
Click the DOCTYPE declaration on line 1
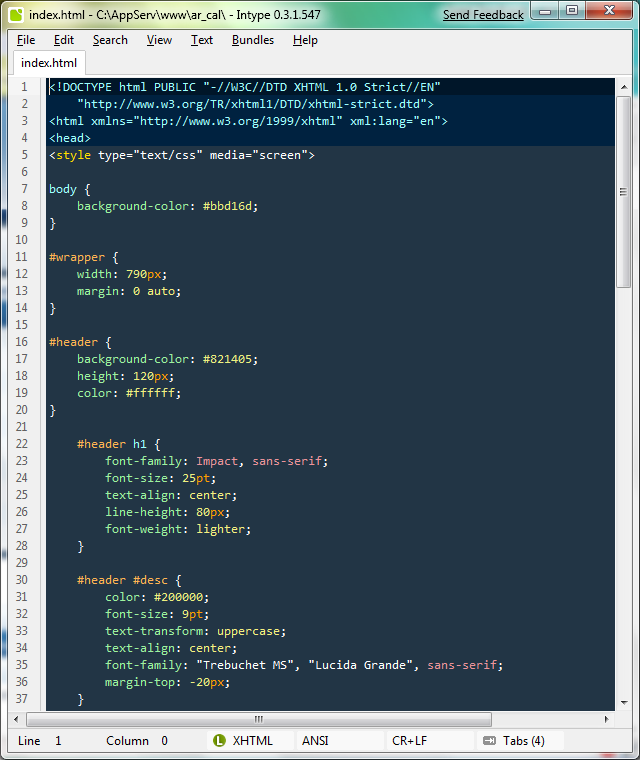(x=245, y=87)
